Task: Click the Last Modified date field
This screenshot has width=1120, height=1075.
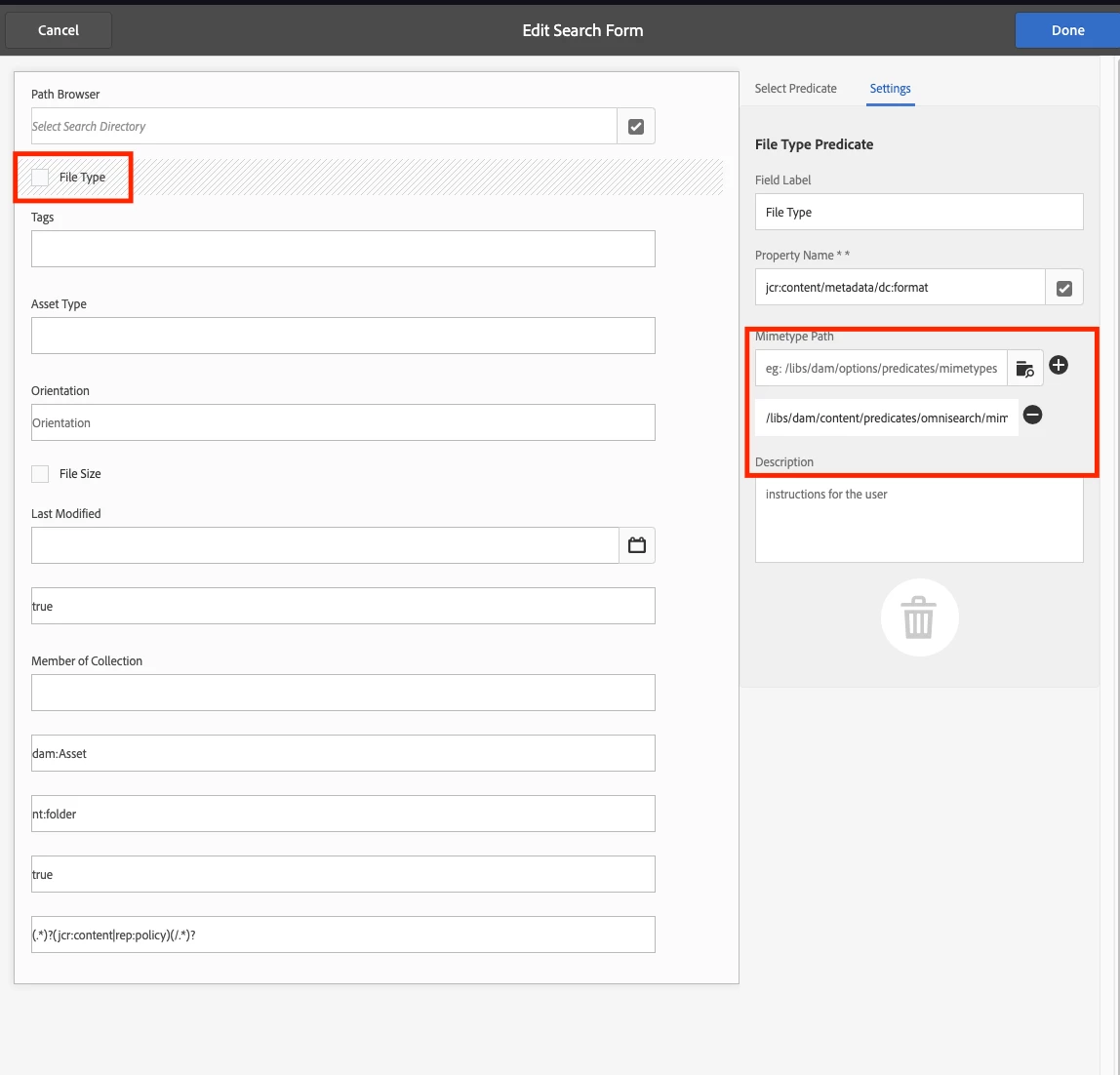Action: click(x=325, y=545)
